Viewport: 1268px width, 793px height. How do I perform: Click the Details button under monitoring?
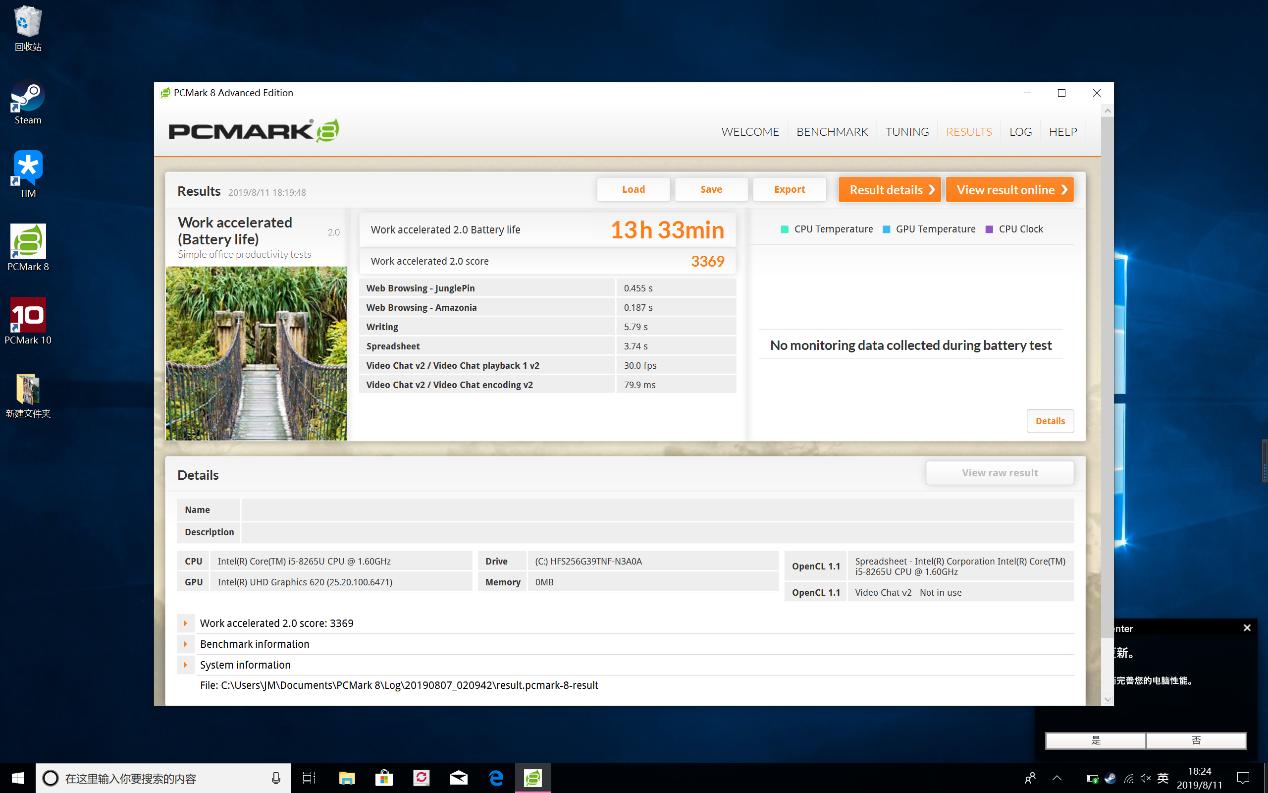tap(1050, 421)
